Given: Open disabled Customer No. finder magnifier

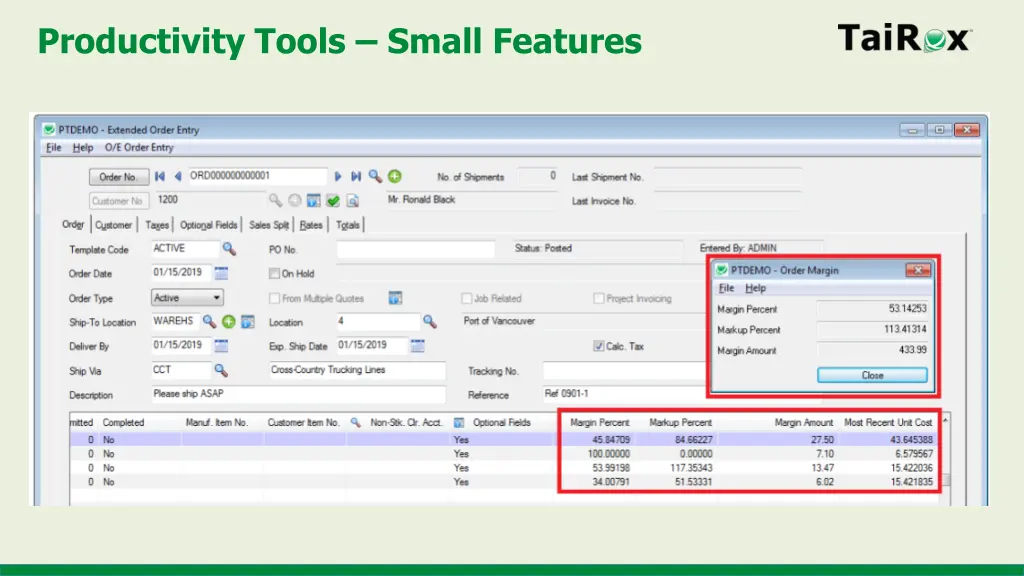Looking at the screenshot, I should [x=276, y=200].
